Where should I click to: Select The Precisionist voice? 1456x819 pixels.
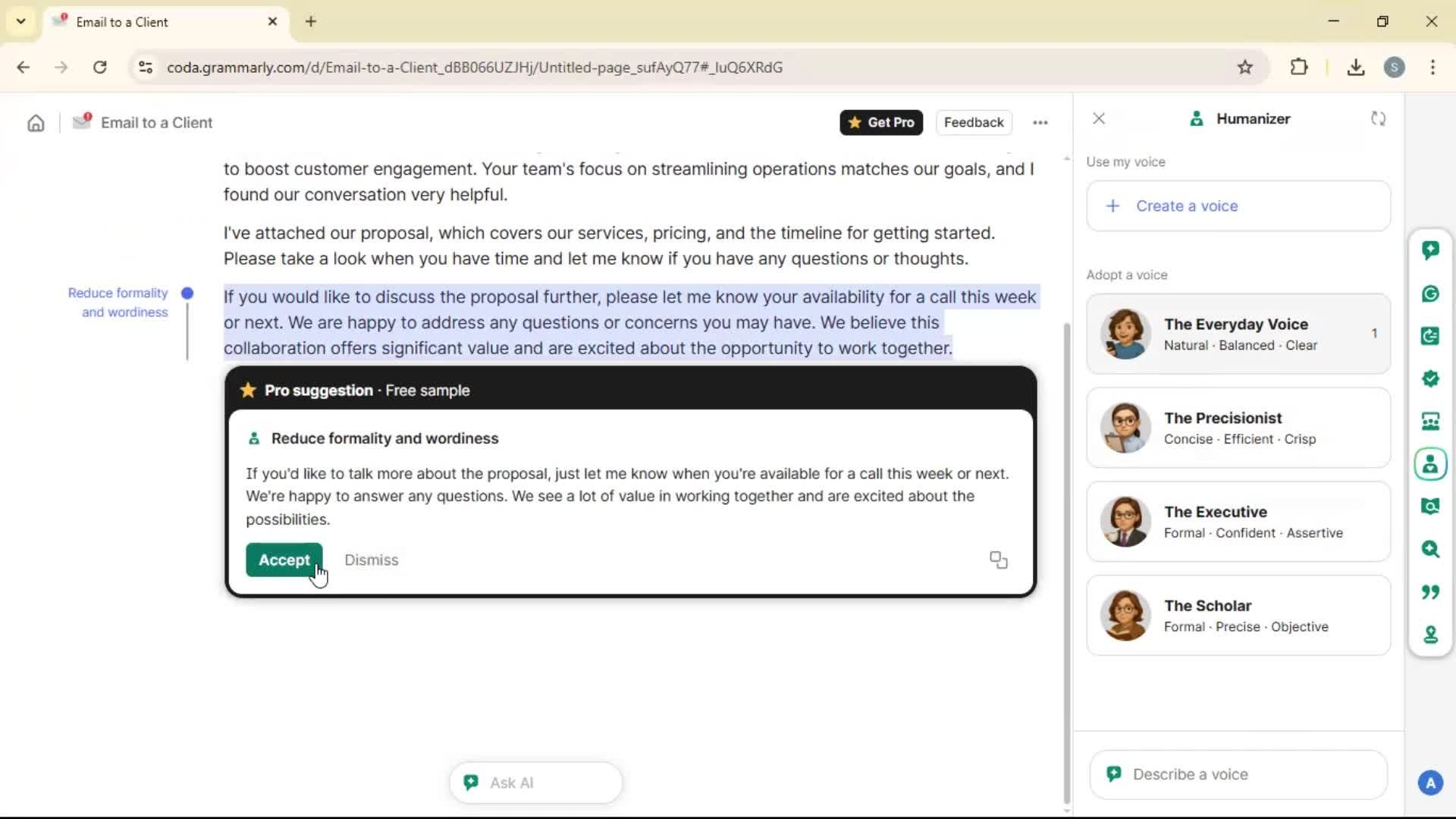click(x=1238, y=428)
